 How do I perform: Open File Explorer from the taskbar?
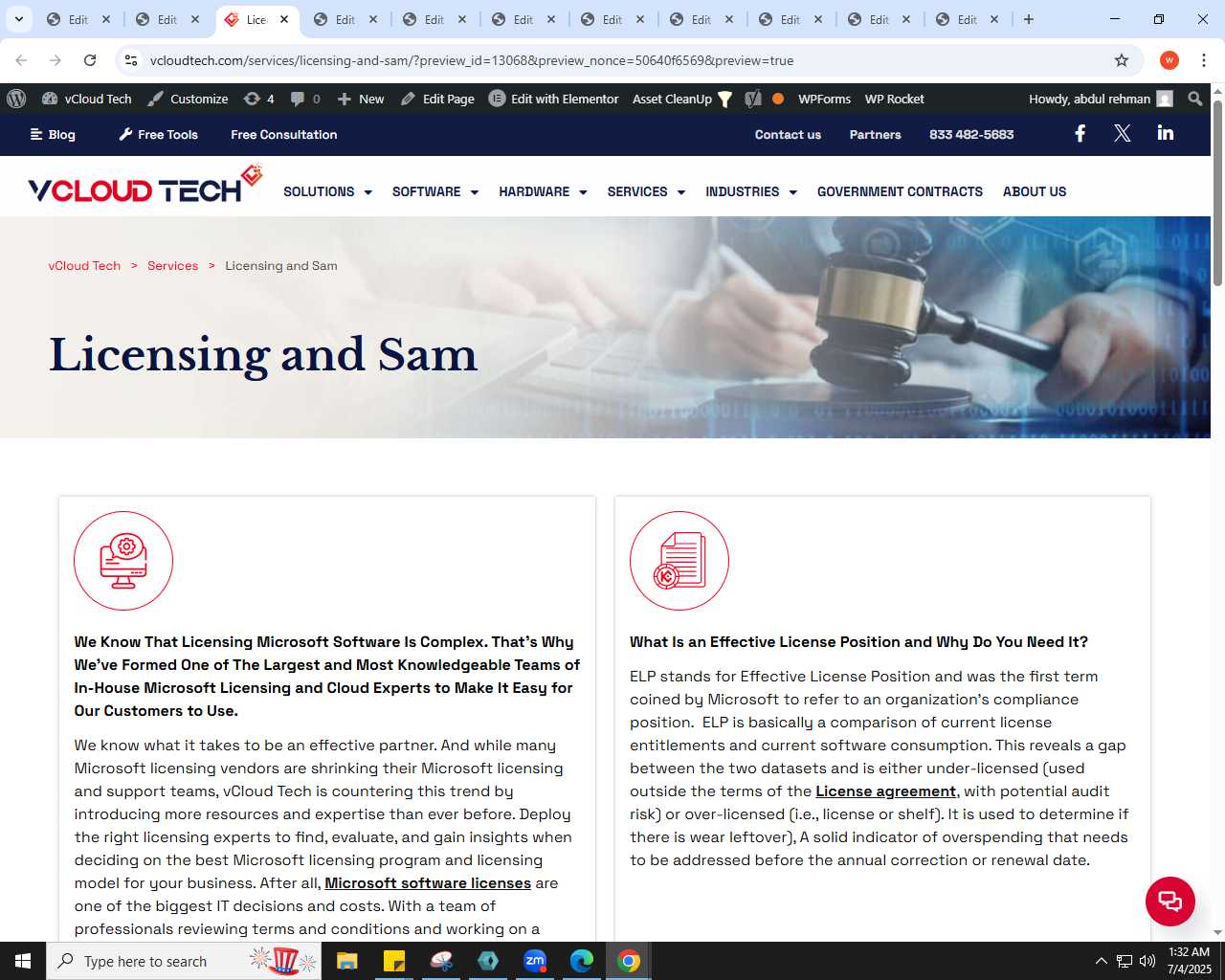pos(346,961)
